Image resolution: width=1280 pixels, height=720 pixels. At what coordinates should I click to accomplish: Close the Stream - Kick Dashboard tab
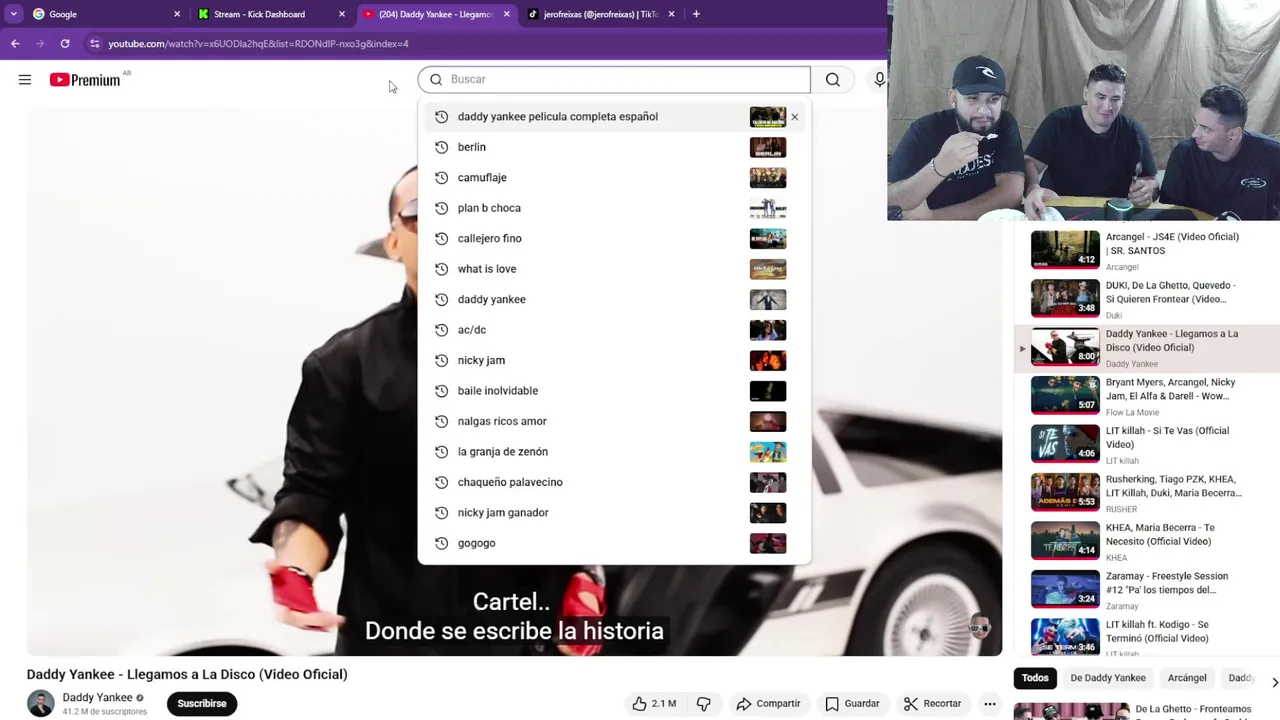tap(342, 14)
